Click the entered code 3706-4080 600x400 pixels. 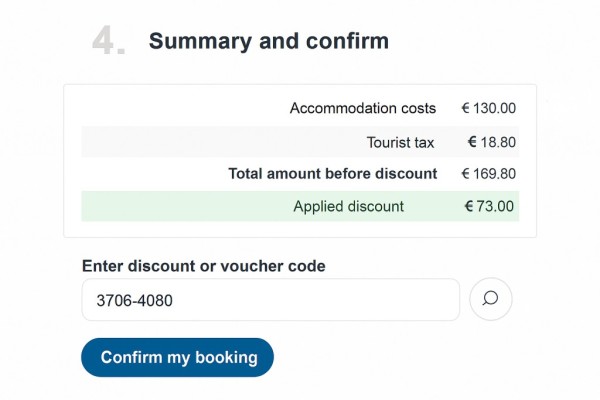click(x=134, y=299)
